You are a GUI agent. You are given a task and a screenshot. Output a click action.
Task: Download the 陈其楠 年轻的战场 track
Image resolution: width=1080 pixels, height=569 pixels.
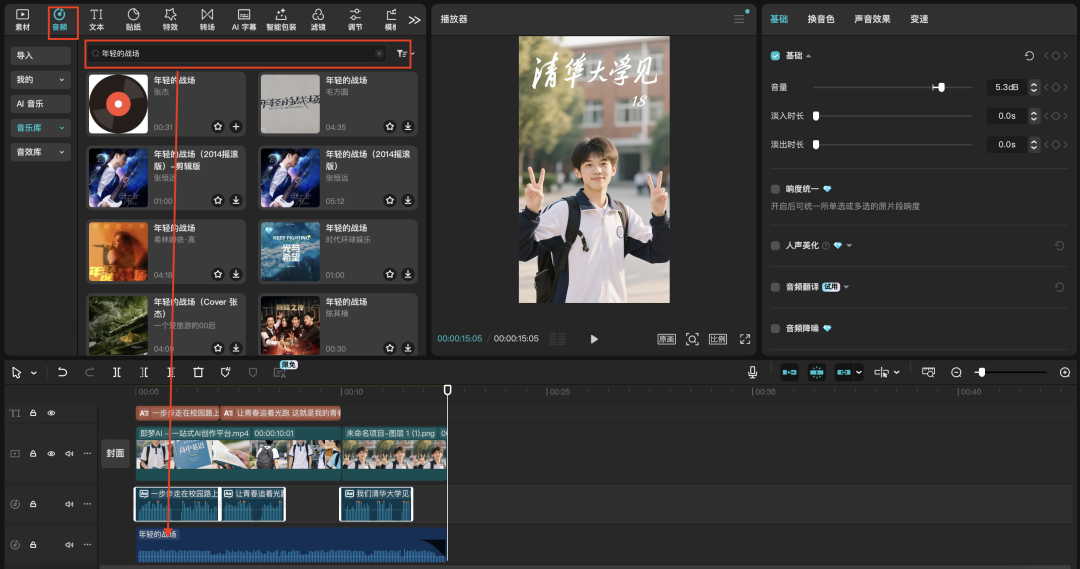(x=408, y=348)
